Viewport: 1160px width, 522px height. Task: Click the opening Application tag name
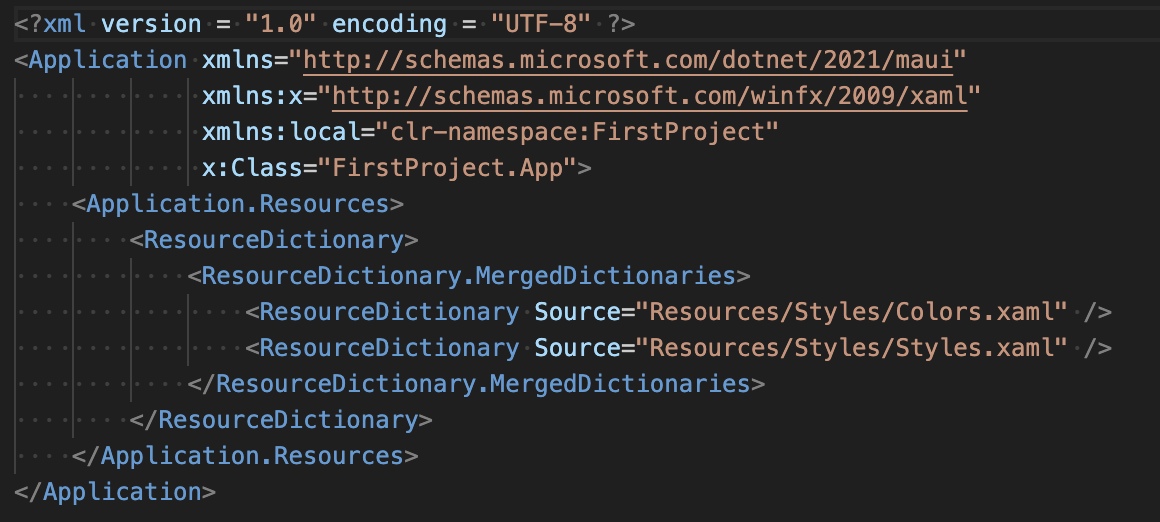tap(108, 60)
